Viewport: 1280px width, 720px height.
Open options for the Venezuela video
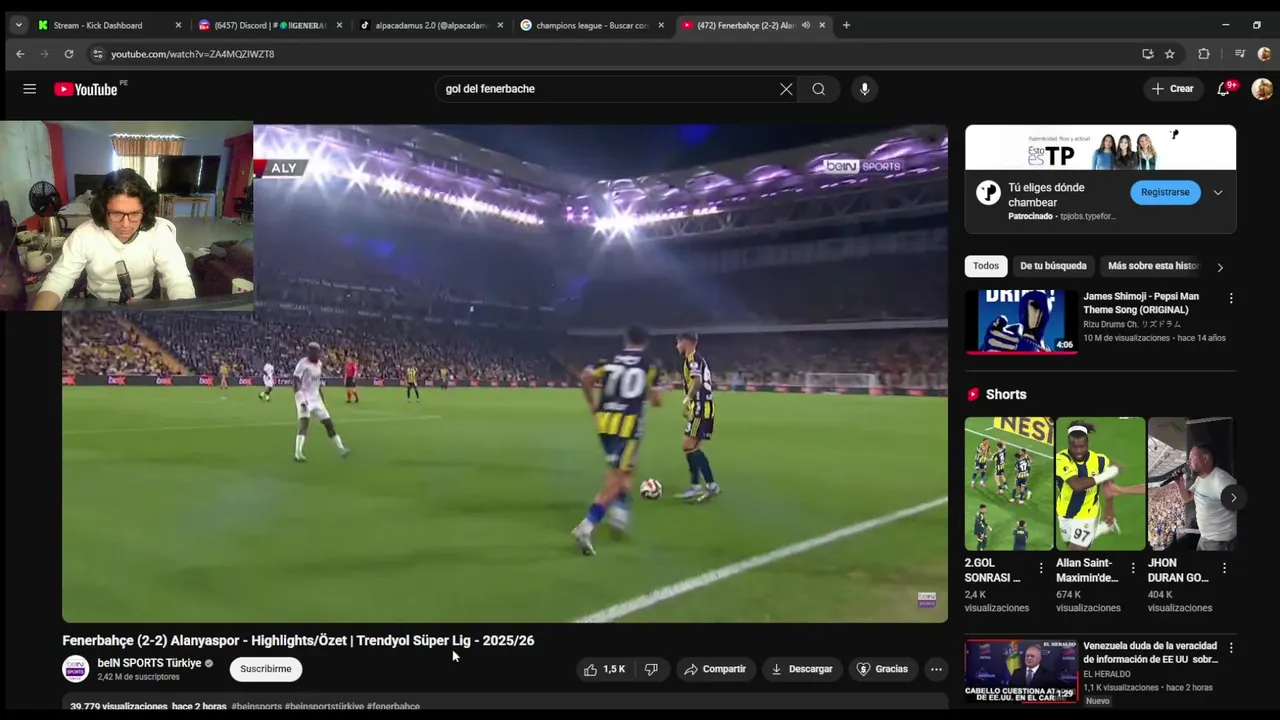click(x=1231, y=648)
